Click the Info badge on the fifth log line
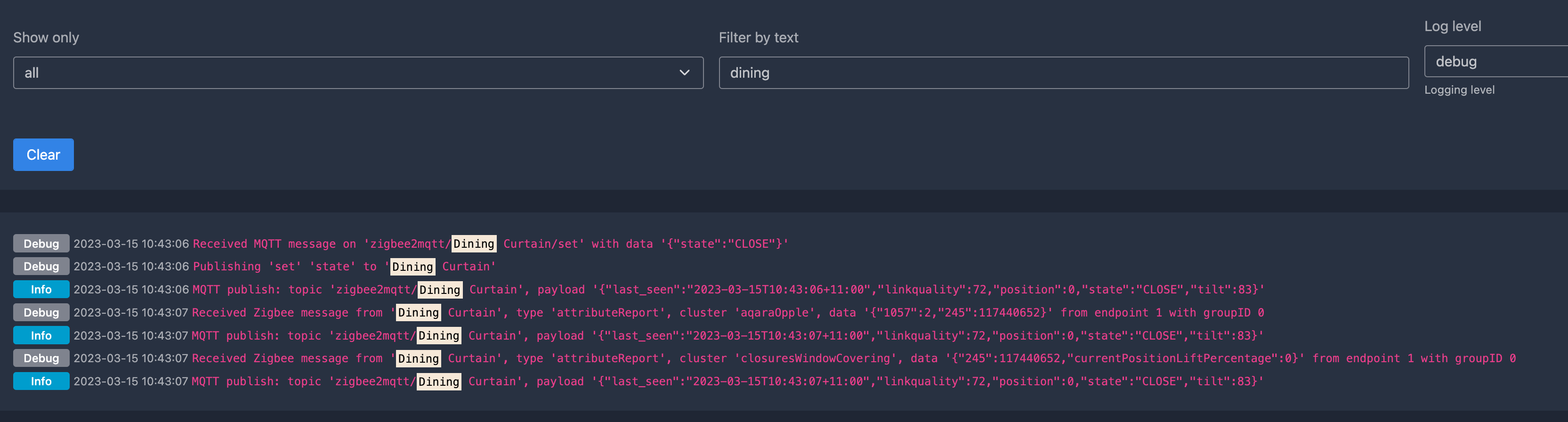 click(41, 335)
